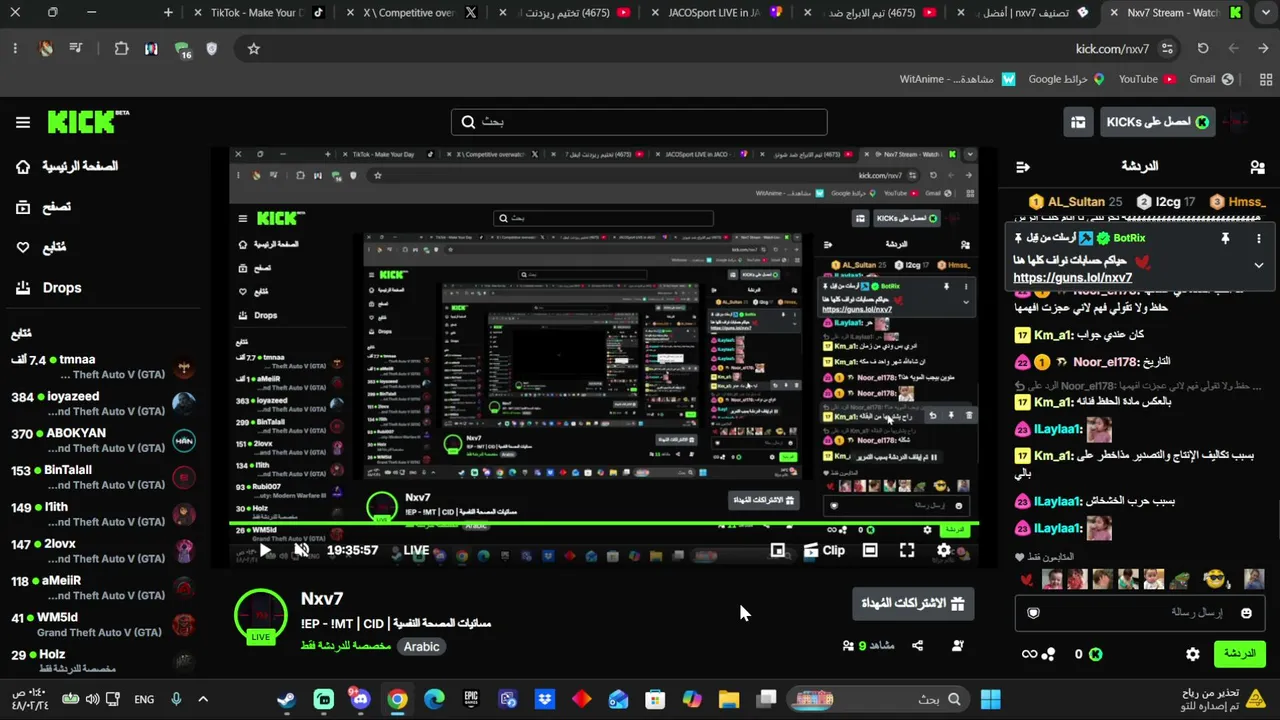
Task: Open Steam from the taskbar
Action: pyautogui.click(x=287, y=699)
